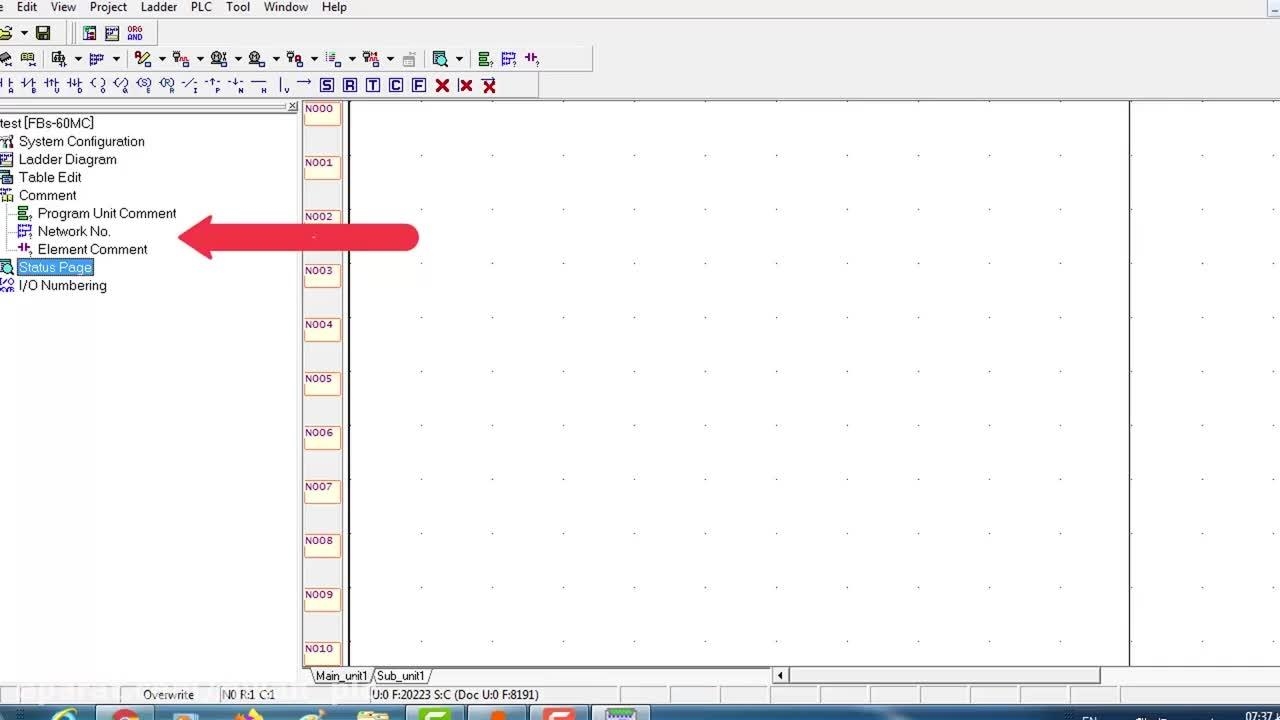Viewport: 1280px width, 720px height.
Task: Click the Reset coil R boxed icon
Action: [x=350, y=85]
